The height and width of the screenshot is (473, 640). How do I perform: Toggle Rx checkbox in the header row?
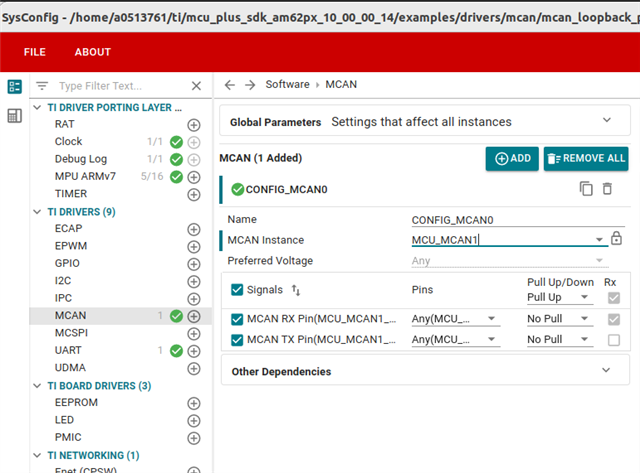pyautogui.click(x=614, y=298)
